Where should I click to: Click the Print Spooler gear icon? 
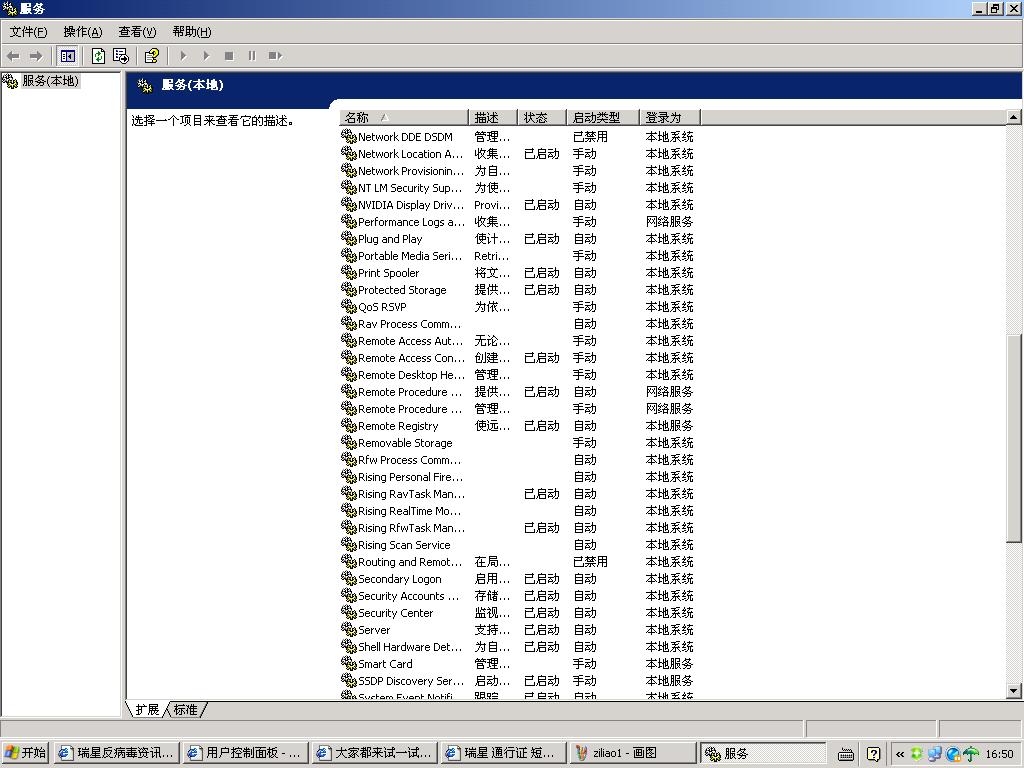349,272
